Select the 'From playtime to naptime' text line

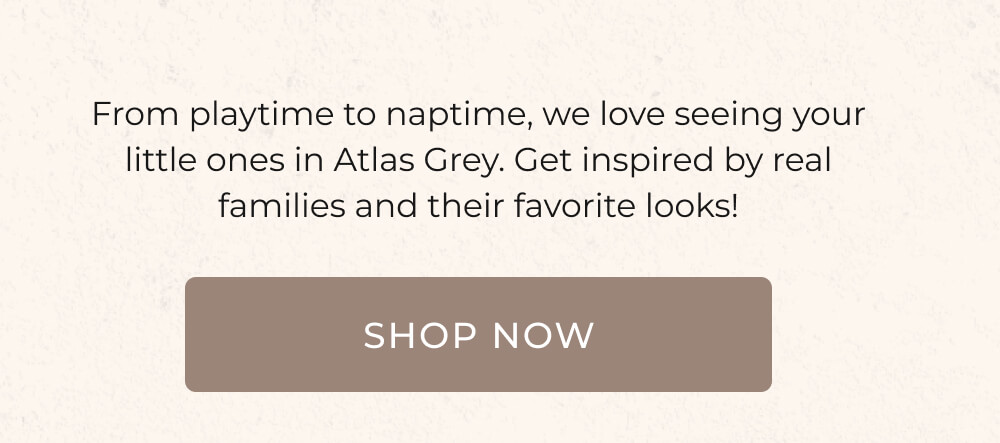(x=478, y=115)
